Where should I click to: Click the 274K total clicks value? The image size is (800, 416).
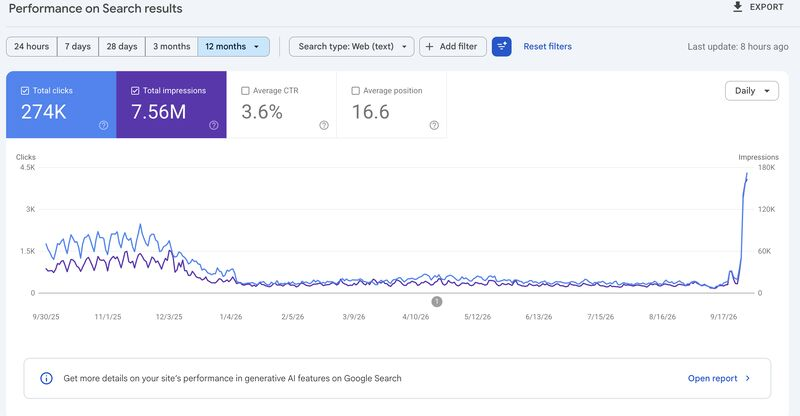point(44,112)
